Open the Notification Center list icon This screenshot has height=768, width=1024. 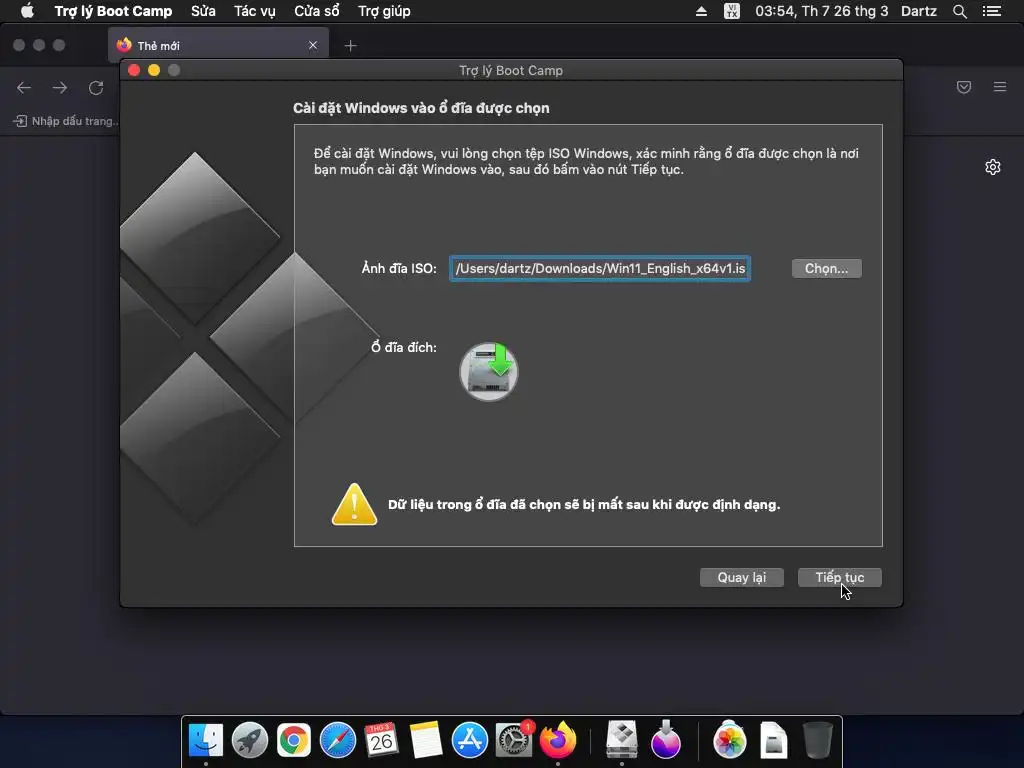point(992,11)
